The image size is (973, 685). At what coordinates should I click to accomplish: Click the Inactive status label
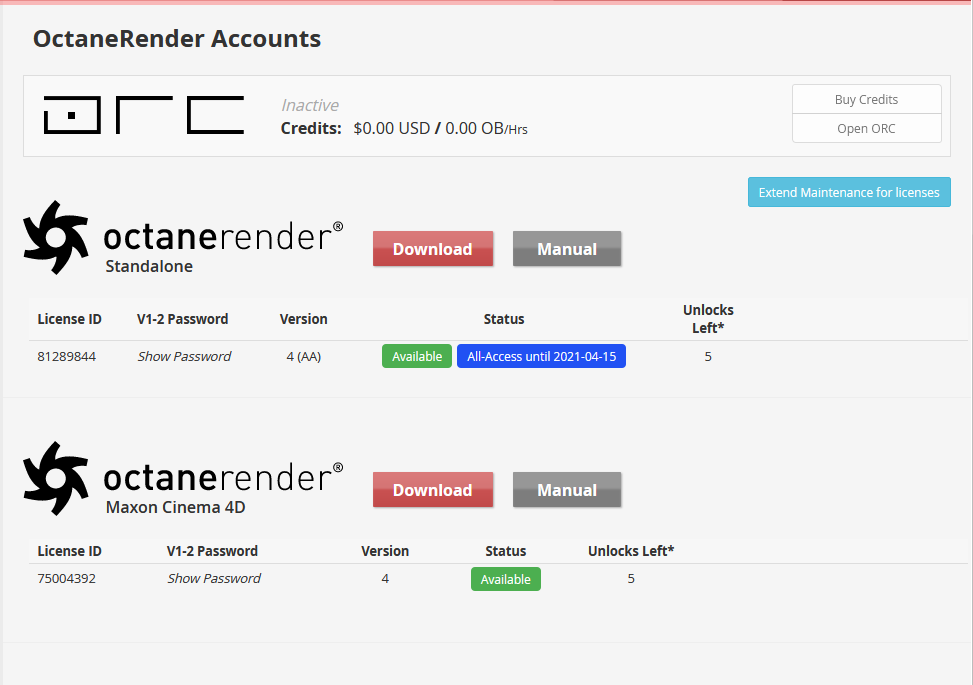[x=310, y=105]
